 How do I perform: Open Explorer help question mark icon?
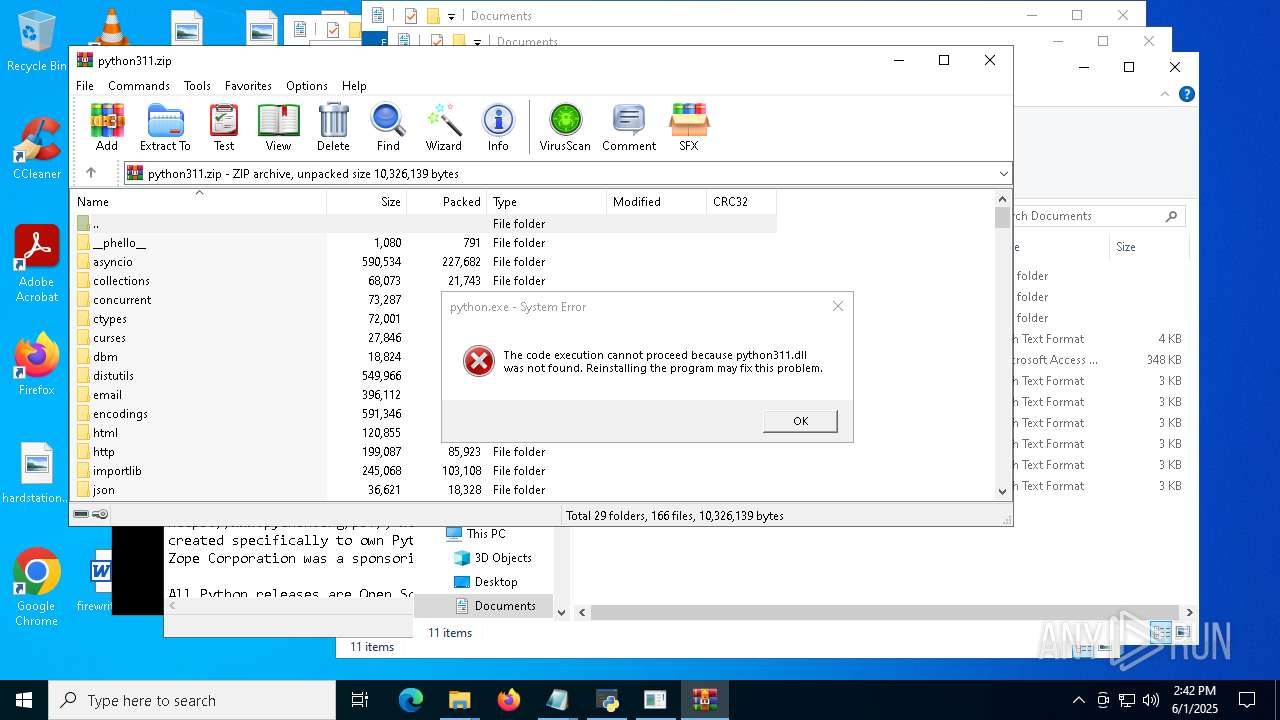tap(1186, 95)
